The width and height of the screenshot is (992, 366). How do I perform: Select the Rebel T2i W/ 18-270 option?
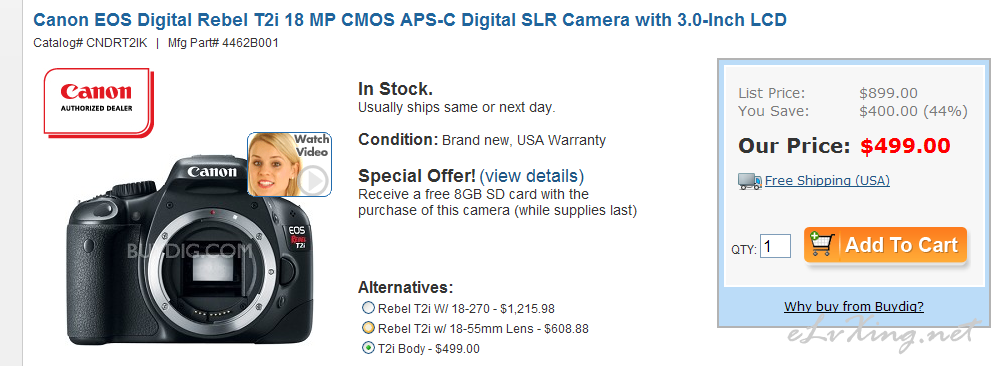368,308
